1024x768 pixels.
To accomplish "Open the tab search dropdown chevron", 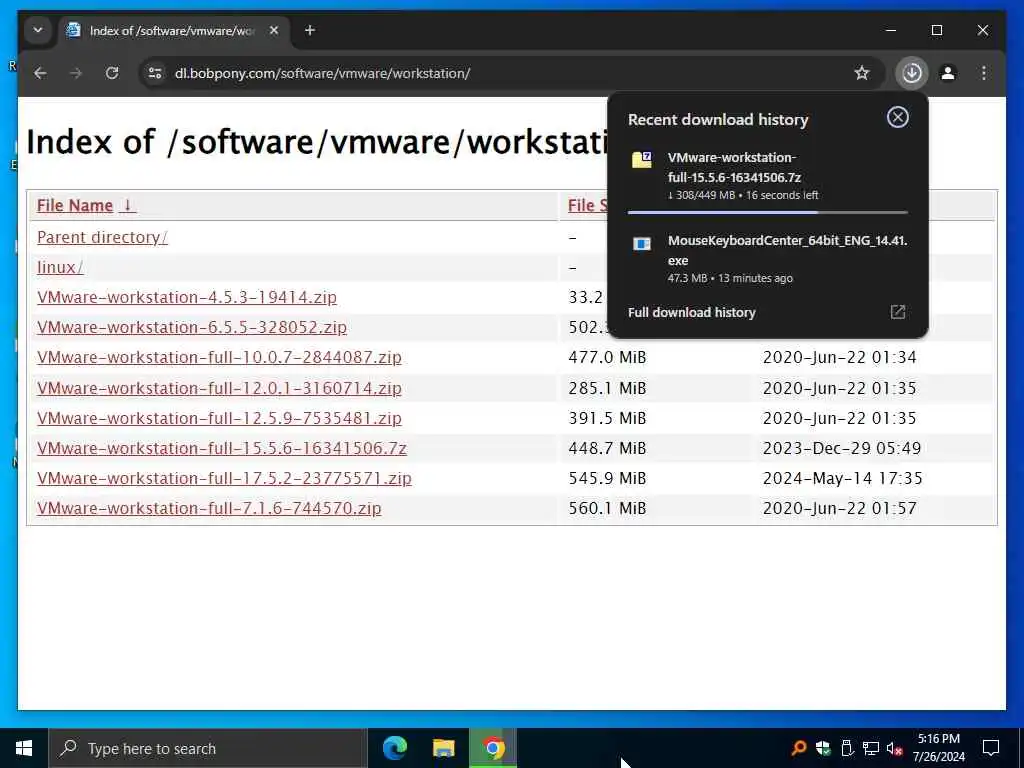I will coord(38,30).
